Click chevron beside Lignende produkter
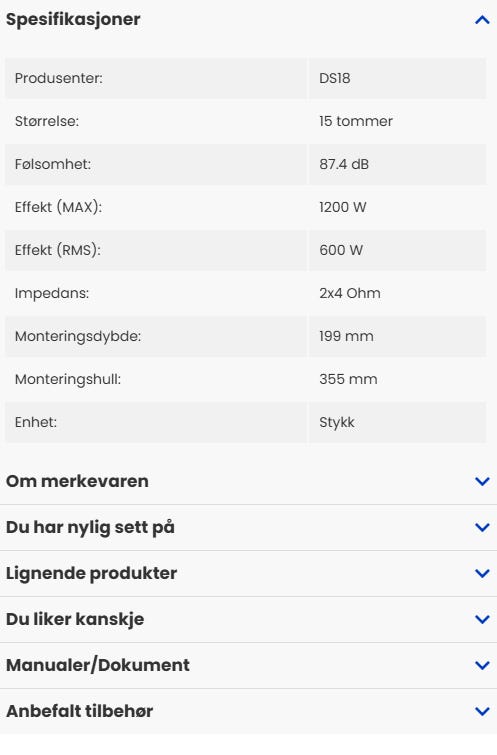The height and width of the screenshot is (755, 497). click(x=482, y=573)
